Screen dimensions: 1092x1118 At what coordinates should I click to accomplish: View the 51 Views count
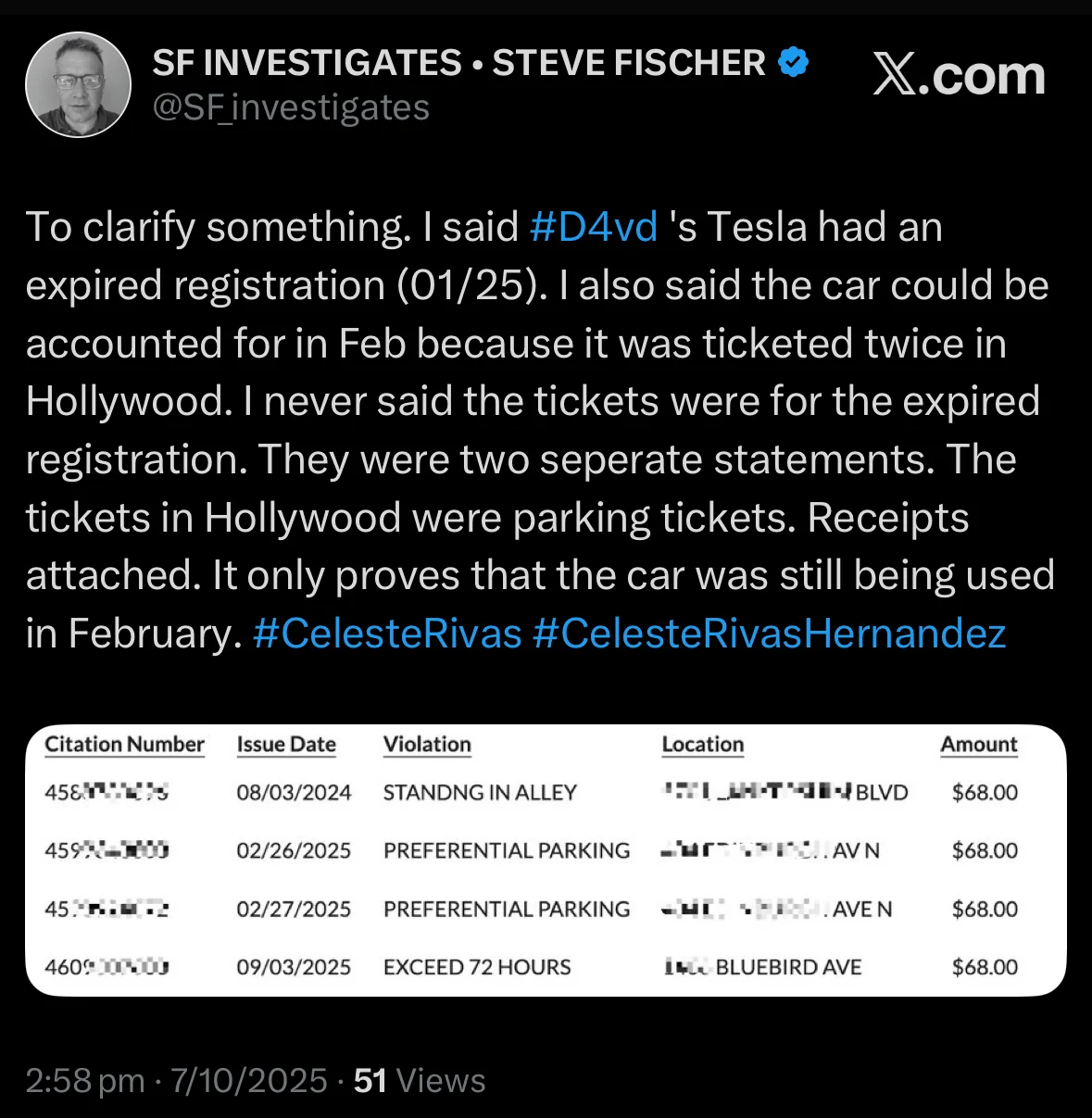[x=420, y=1081]
